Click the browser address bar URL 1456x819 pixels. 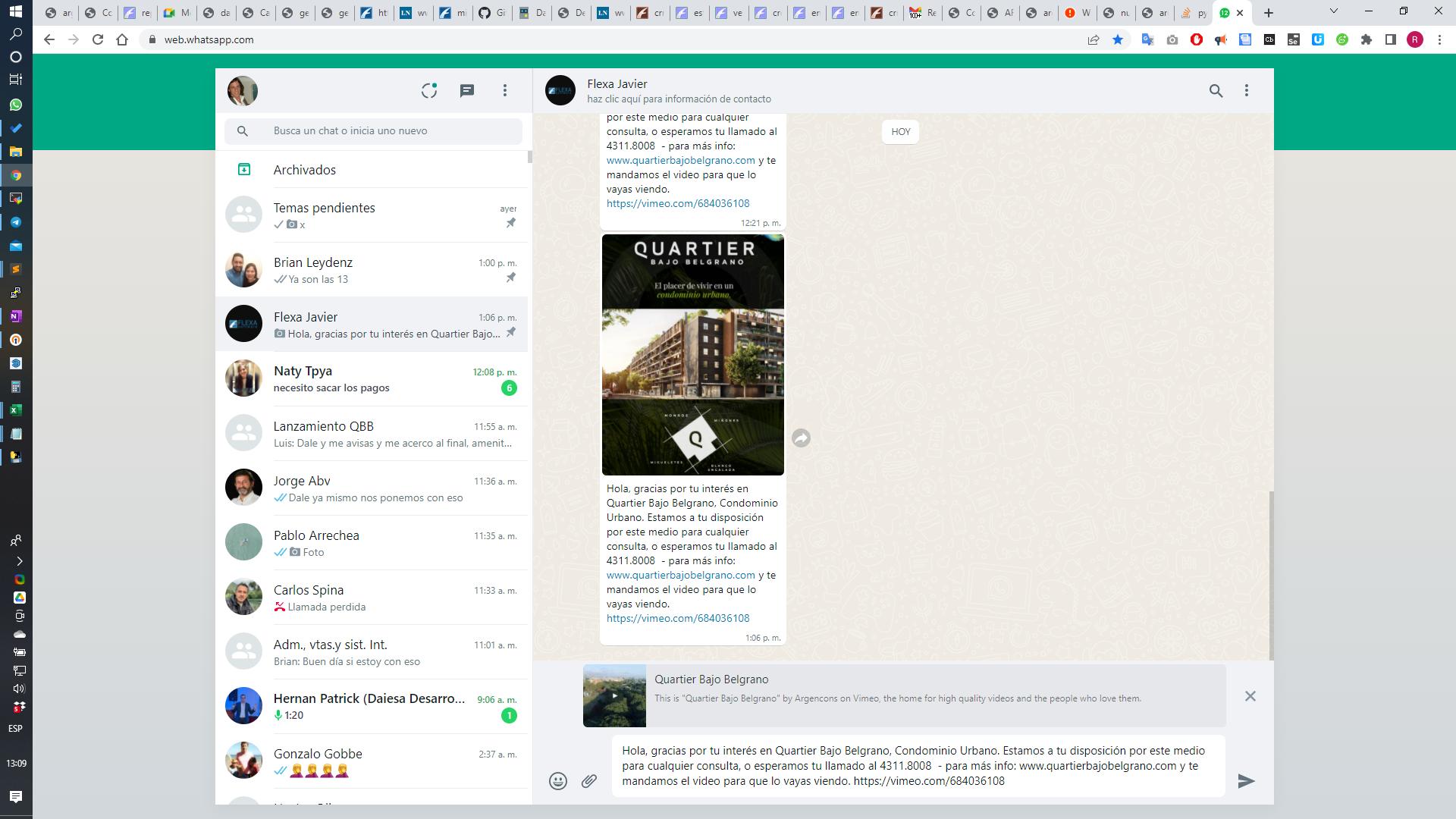tap(209, 39)
